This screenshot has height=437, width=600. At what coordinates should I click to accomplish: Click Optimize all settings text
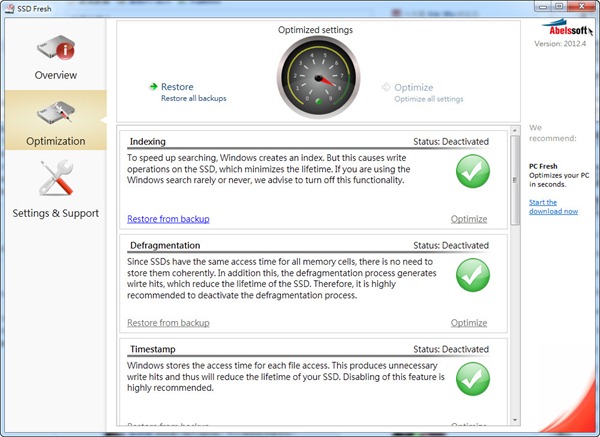[429, 99]
